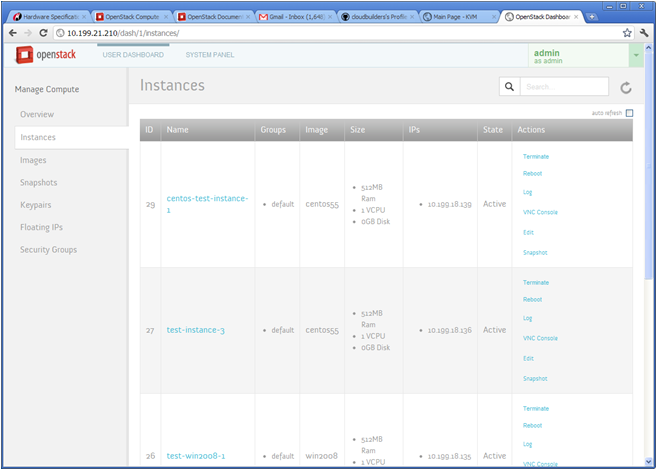Expand the admin user dropdown arrow

636,55
